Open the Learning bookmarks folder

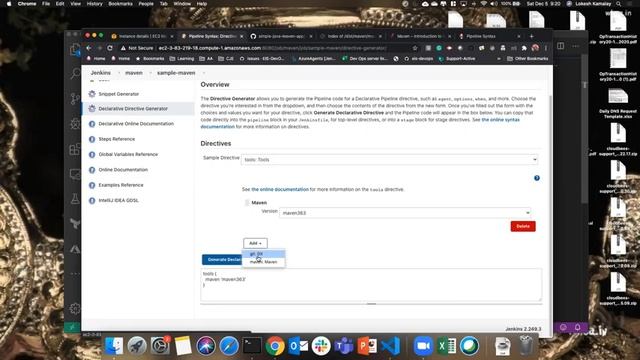tap(182, 59)
